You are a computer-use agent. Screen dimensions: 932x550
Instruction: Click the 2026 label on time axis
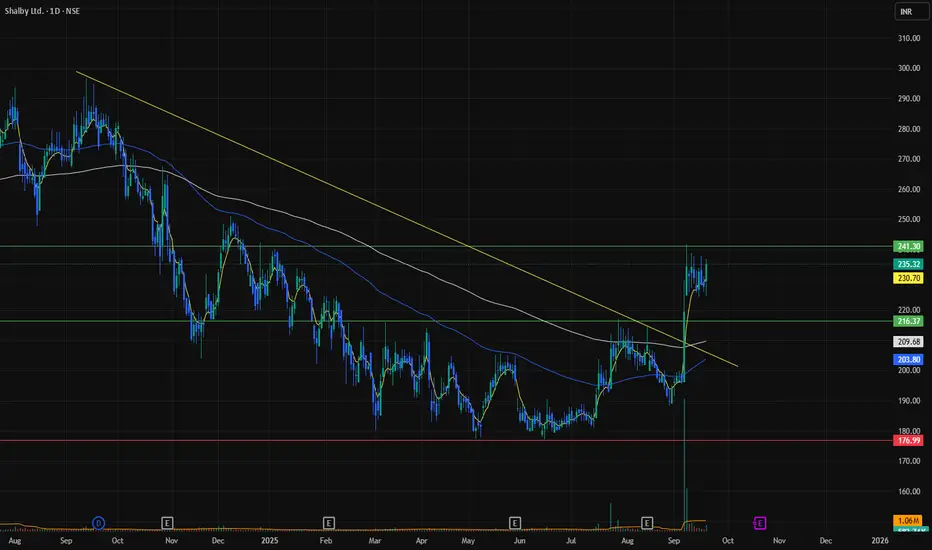pyautogui.click(x=880, y=540)
